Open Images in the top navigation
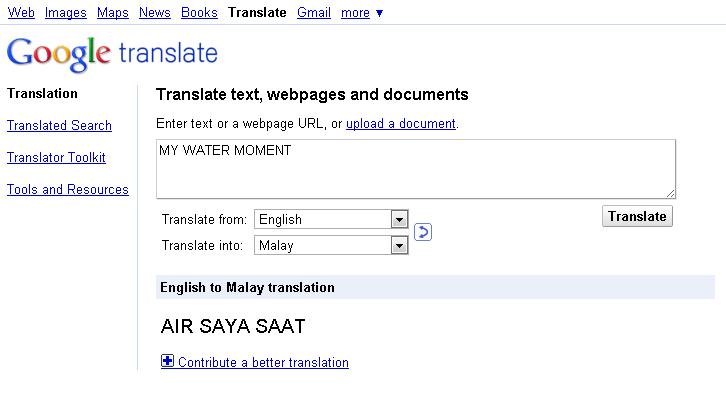 (66, 13)
